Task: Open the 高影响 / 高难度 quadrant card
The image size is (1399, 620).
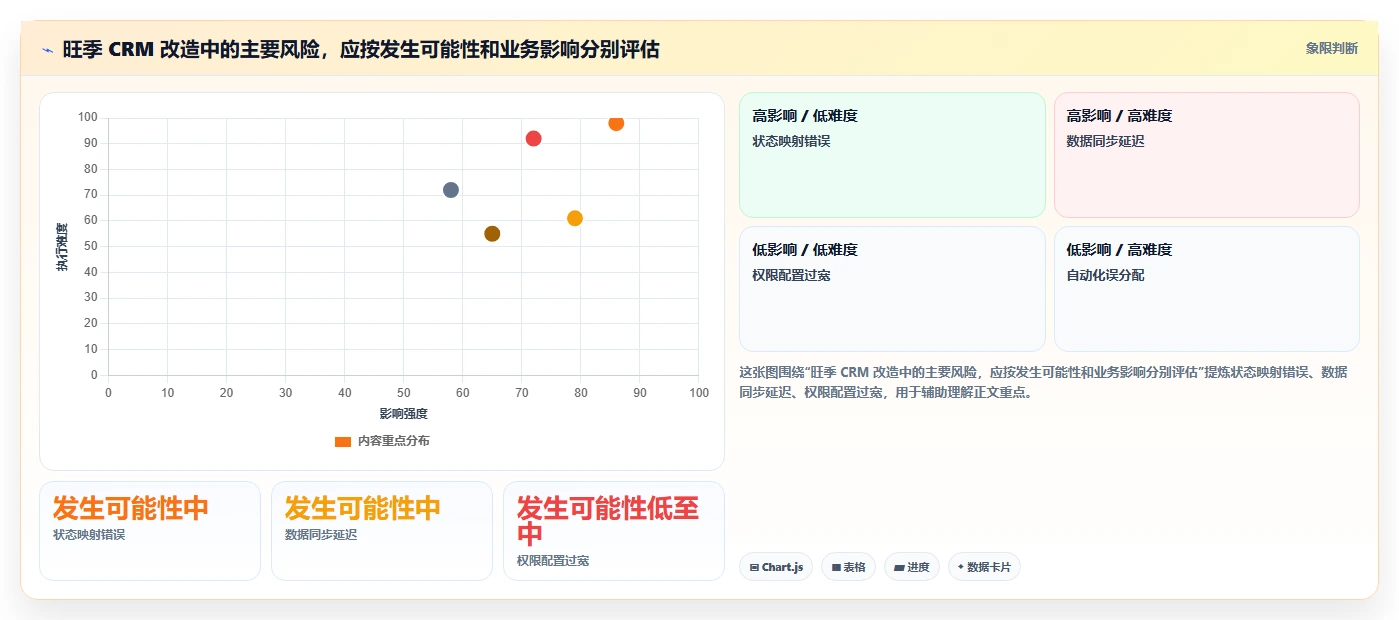Action: click(1206, 155)
